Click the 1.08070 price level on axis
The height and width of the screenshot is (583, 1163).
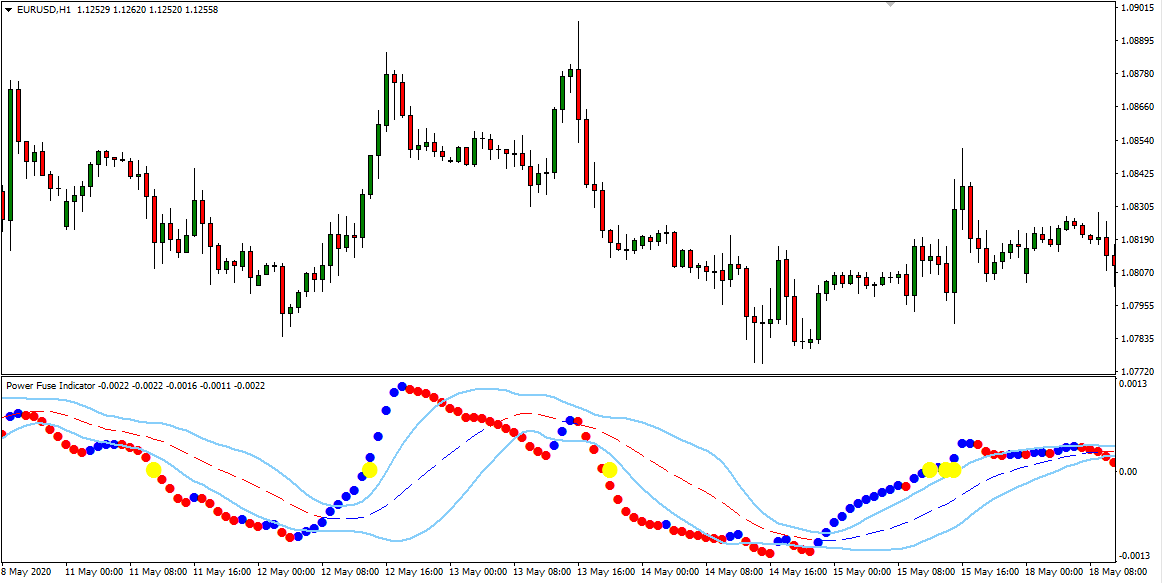1137,272
